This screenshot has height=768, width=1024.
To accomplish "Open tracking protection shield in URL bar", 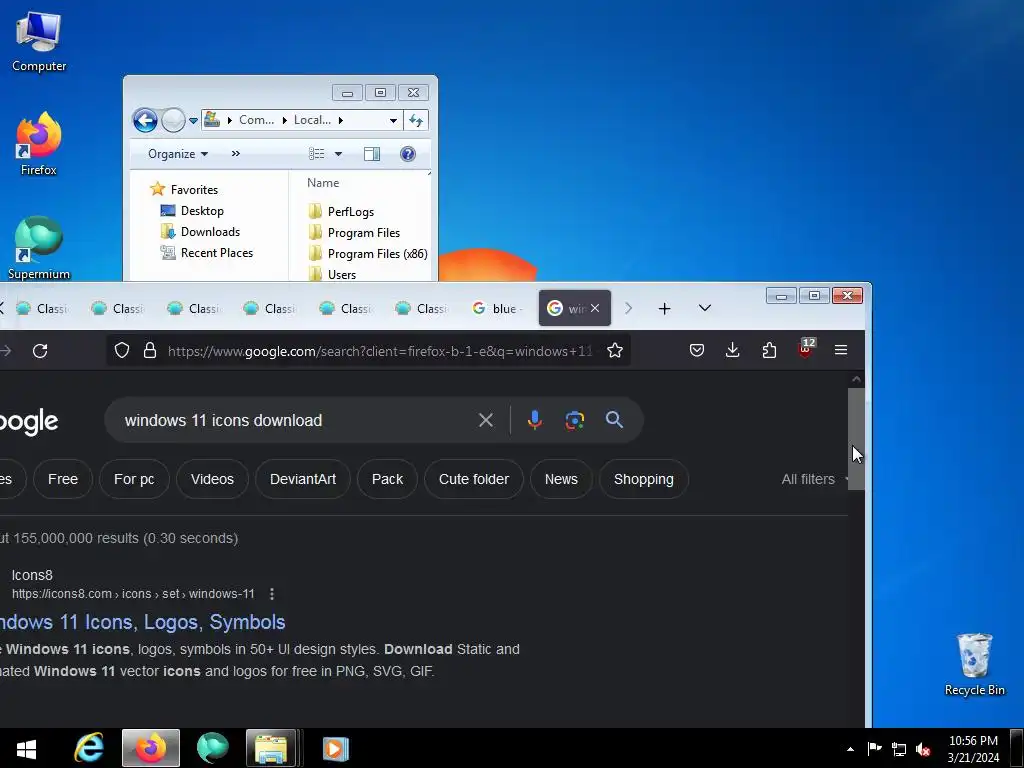I will pos(121,351).
